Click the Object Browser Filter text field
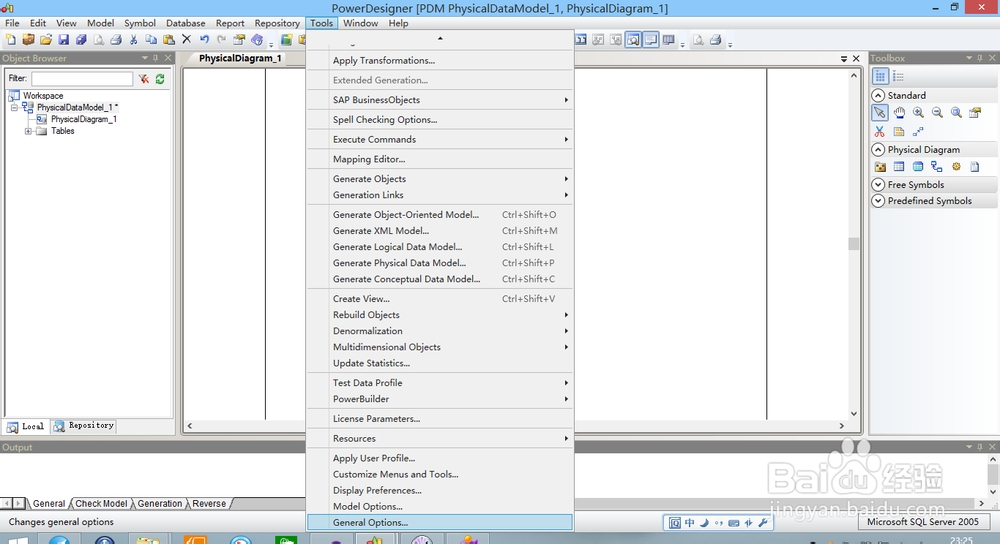Image resolution: width=1000 pixels, height=544 pixels. click(82, 78)
